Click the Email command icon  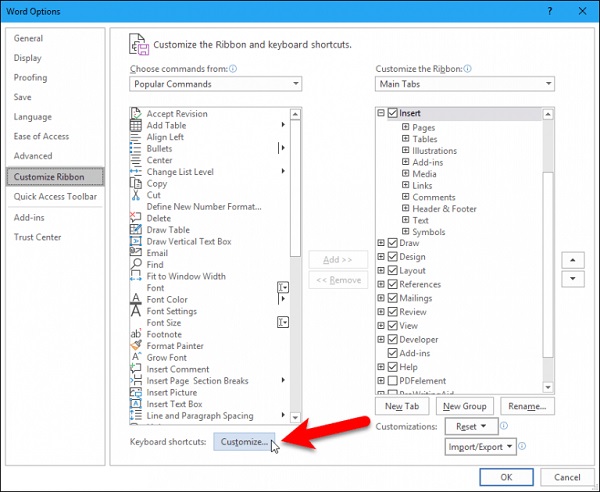[136, 253]
